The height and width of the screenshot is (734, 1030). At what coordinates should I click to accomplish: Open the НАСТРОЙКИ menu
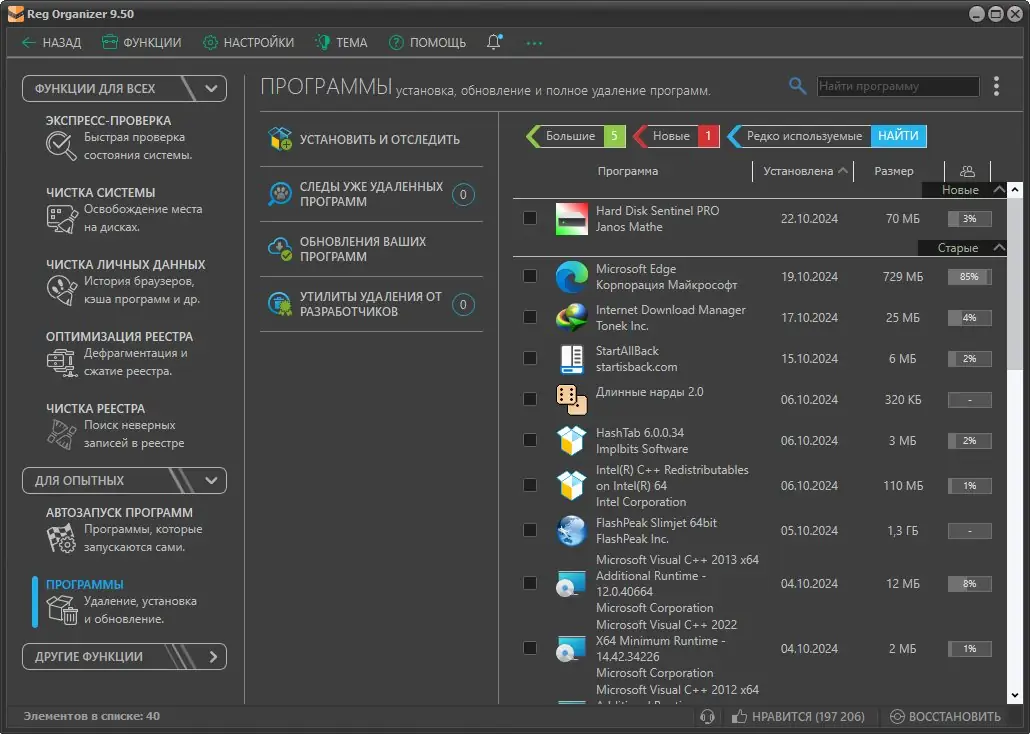(x=248, y=43)
